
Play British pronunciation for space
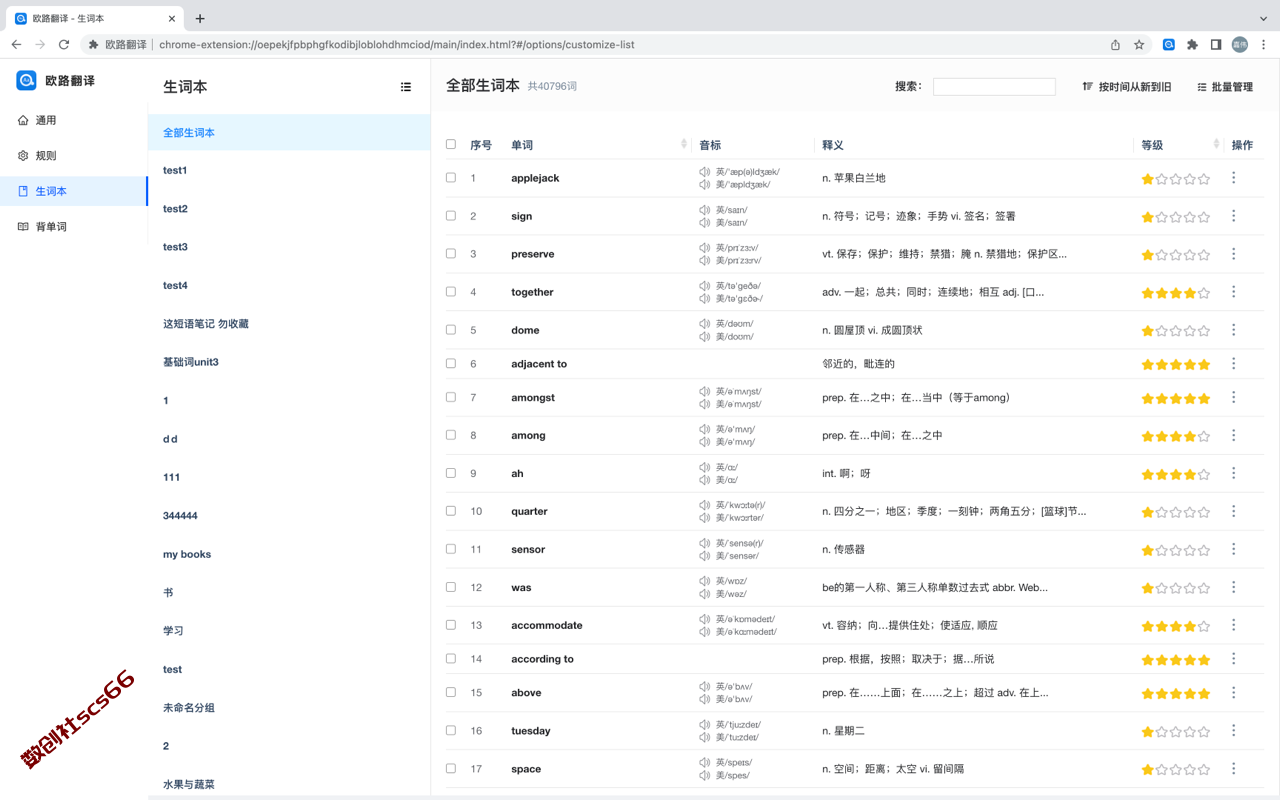tap(705, 763)
